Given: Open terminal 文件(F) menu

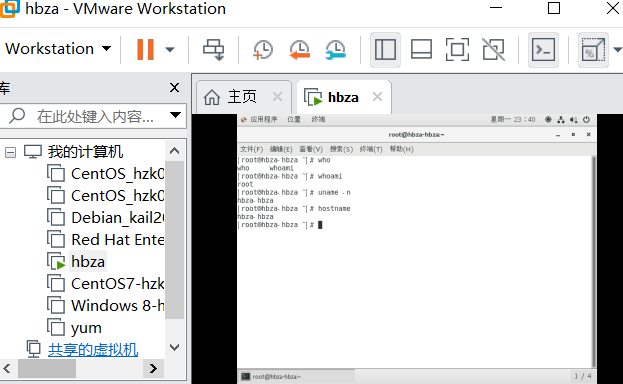Looking at the screenshot, I should click(251, 149).
